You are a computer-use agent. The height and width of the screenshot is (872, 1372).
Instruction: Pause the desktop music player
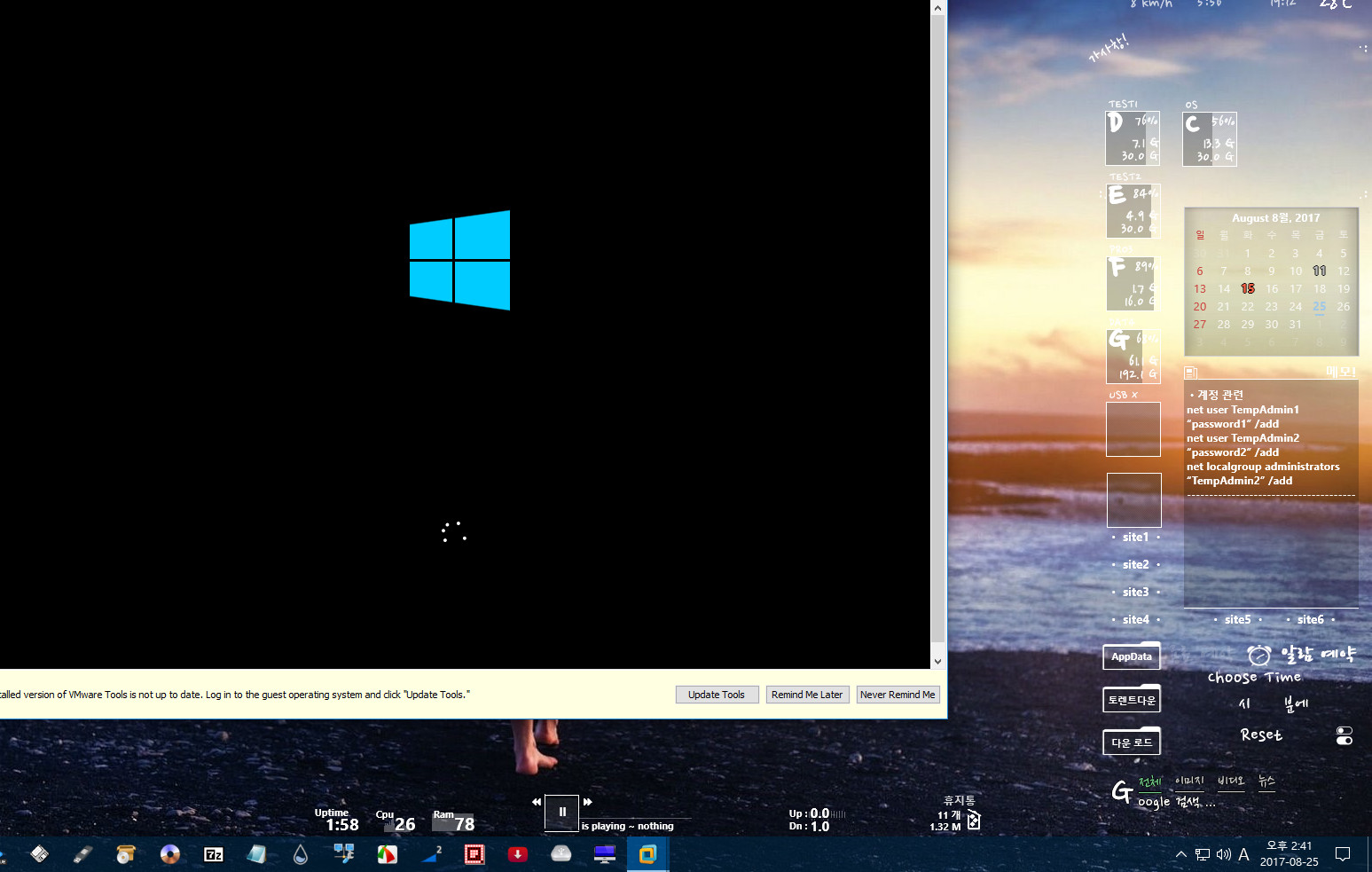pos(562,812)
